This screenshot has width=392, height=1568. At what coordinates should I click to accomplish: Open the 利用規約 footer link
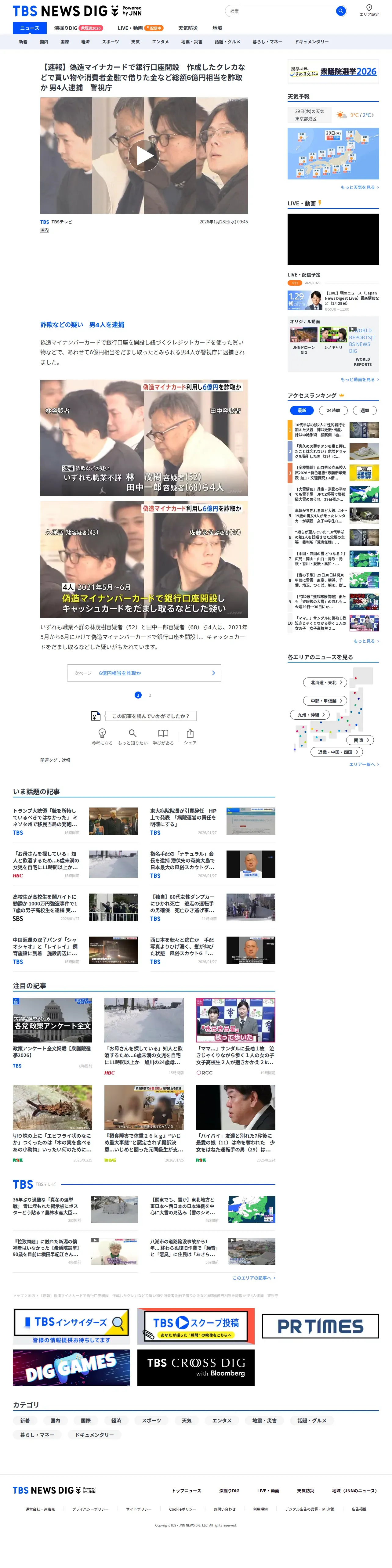click(x=260, y=1510)
